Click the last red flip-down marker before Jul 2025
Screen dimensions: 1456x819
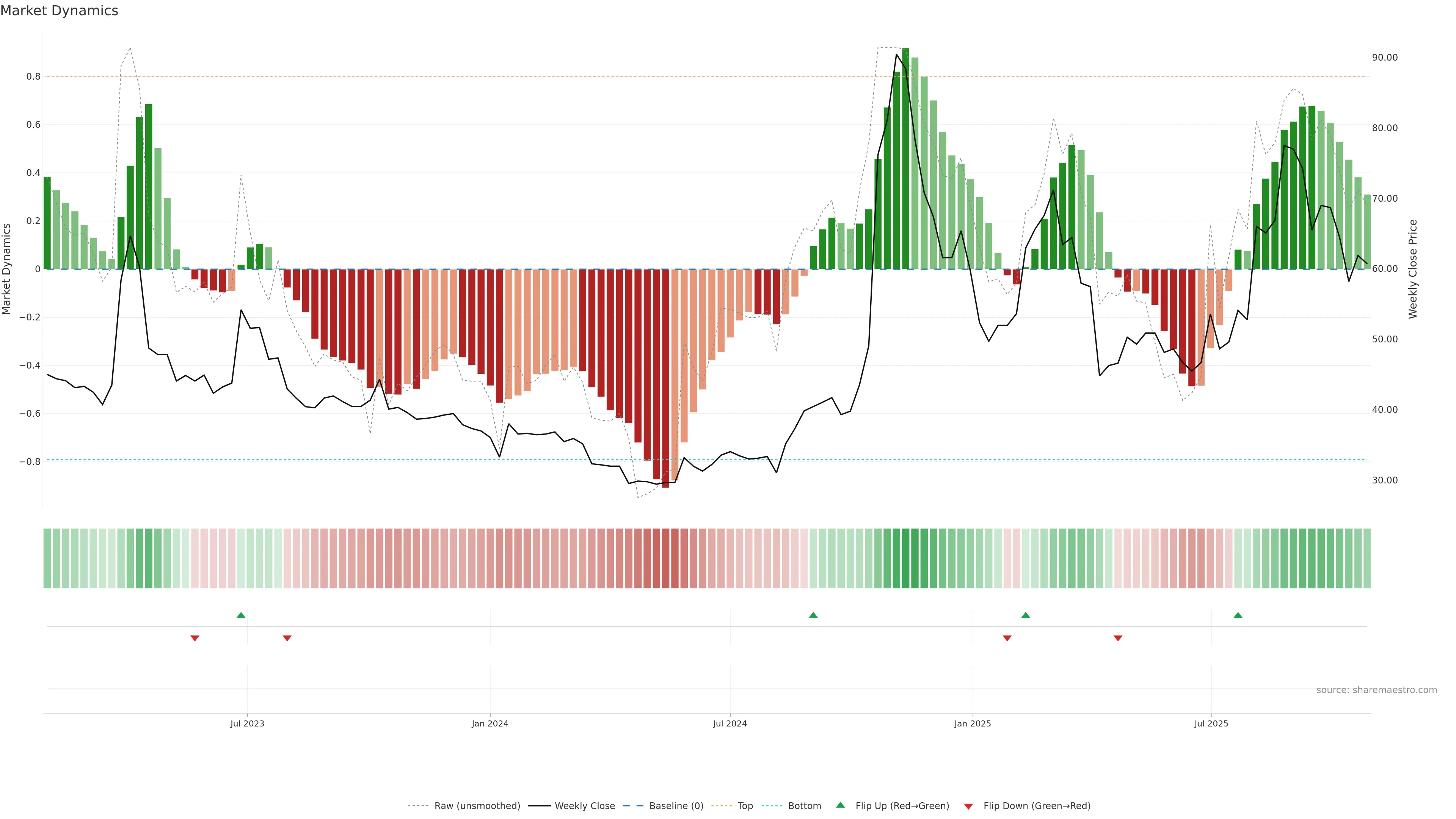[1117, 638]
